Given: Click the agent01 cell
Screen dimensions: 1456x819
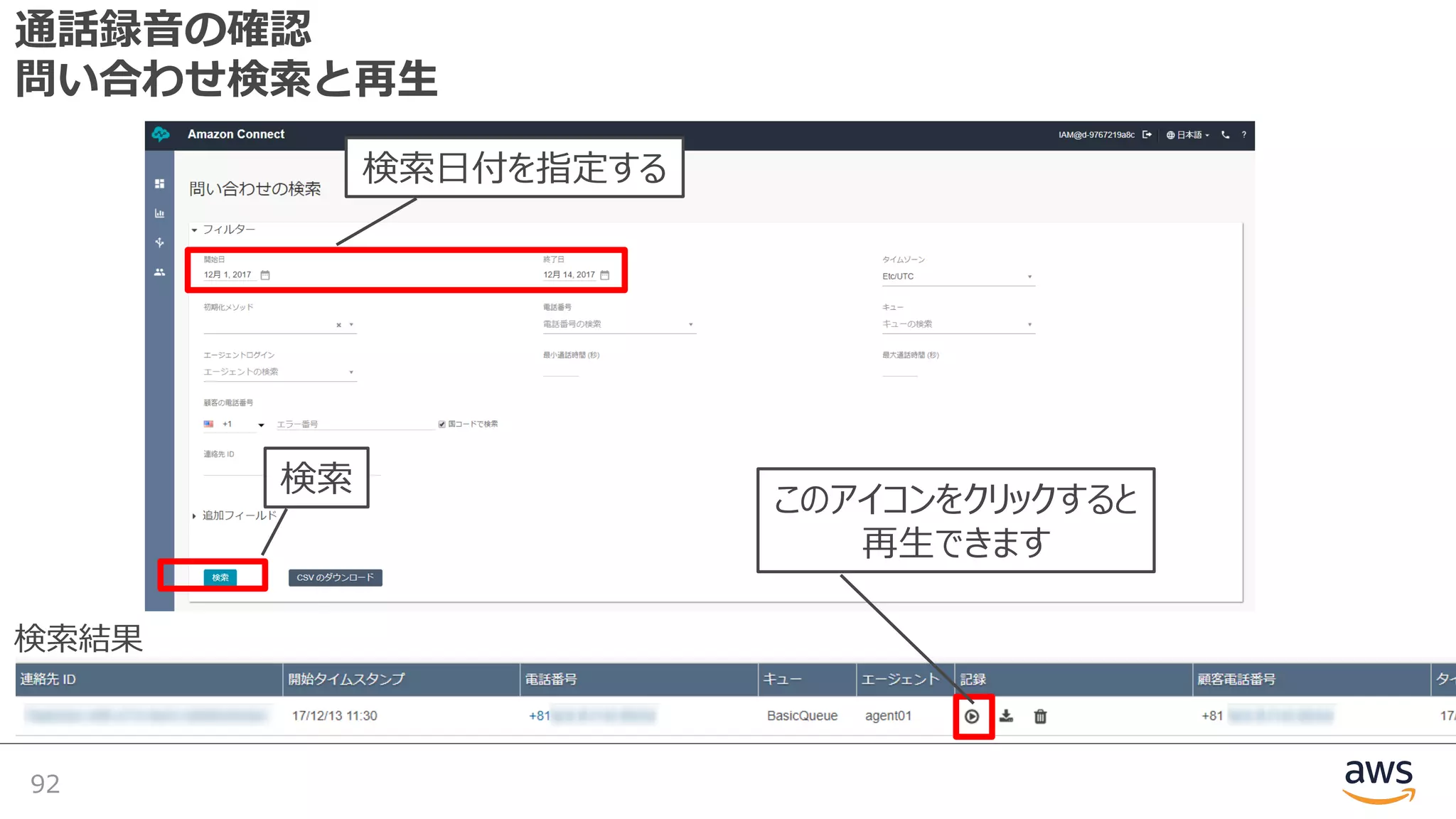Looking at the screenshot, I should (x=888, y=716).
